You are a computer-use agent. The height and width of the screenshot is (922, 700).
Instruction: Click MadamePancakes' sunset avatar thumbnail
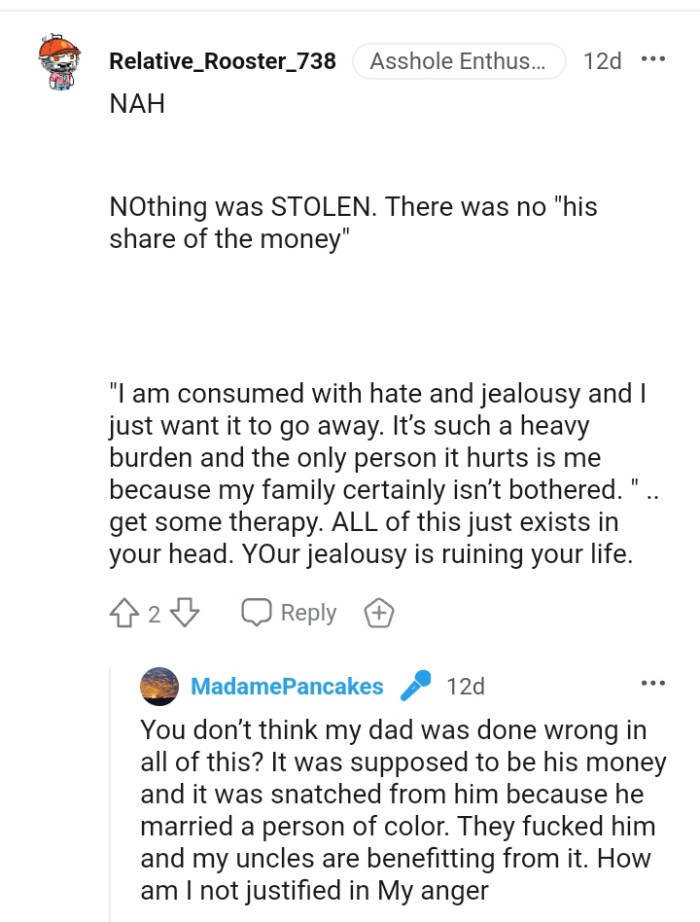coord(157,686)
